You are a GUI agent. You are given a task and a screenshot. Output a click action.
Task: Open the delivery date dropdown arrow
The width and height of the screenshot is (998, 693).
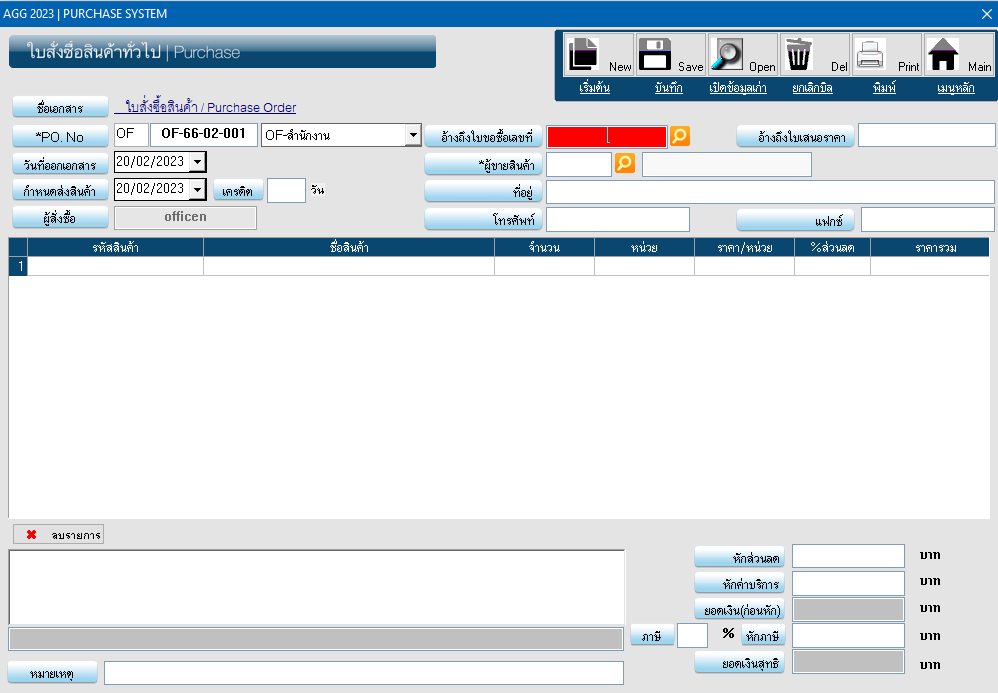click(197, 189)
